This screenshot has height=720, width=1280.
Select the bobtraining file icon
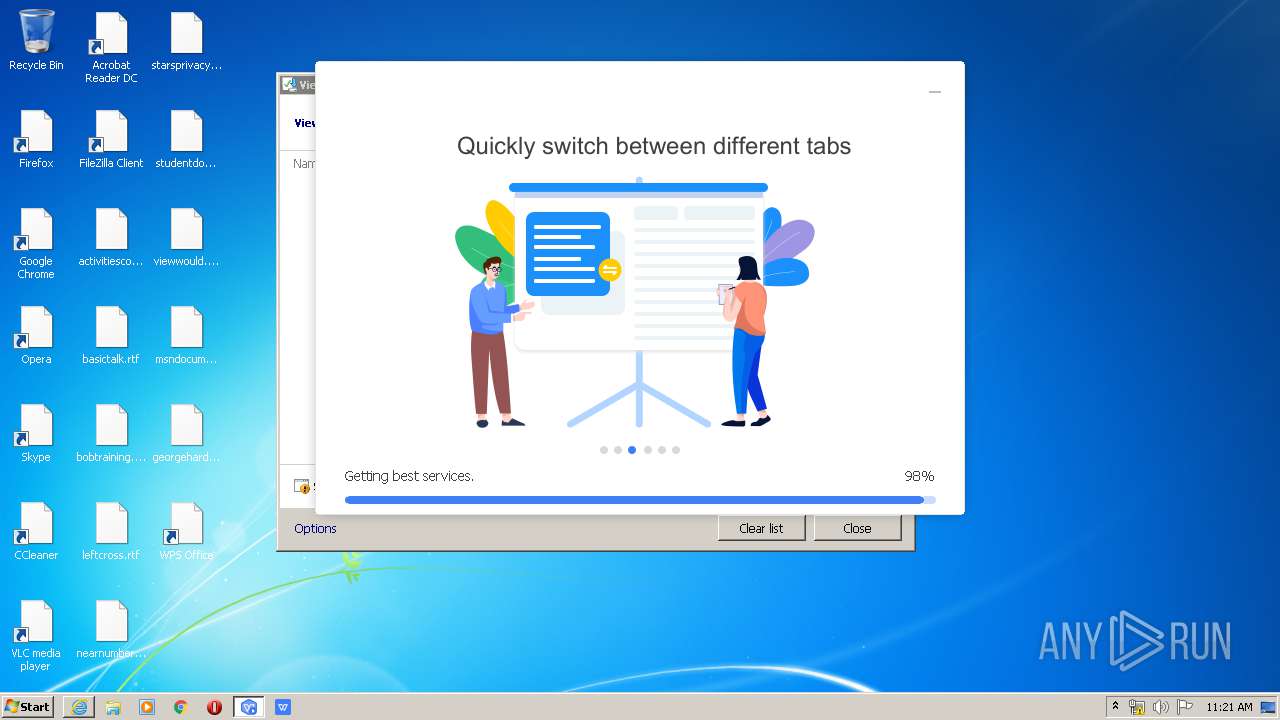(x=111, y=433)
